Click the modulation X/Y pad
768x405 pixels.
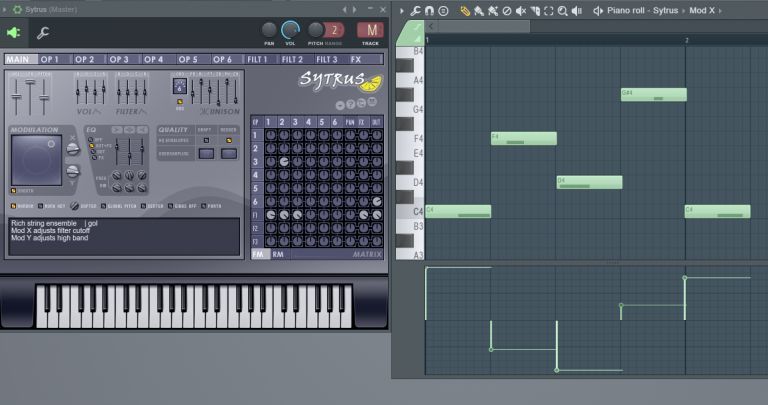tap(36, 160)
